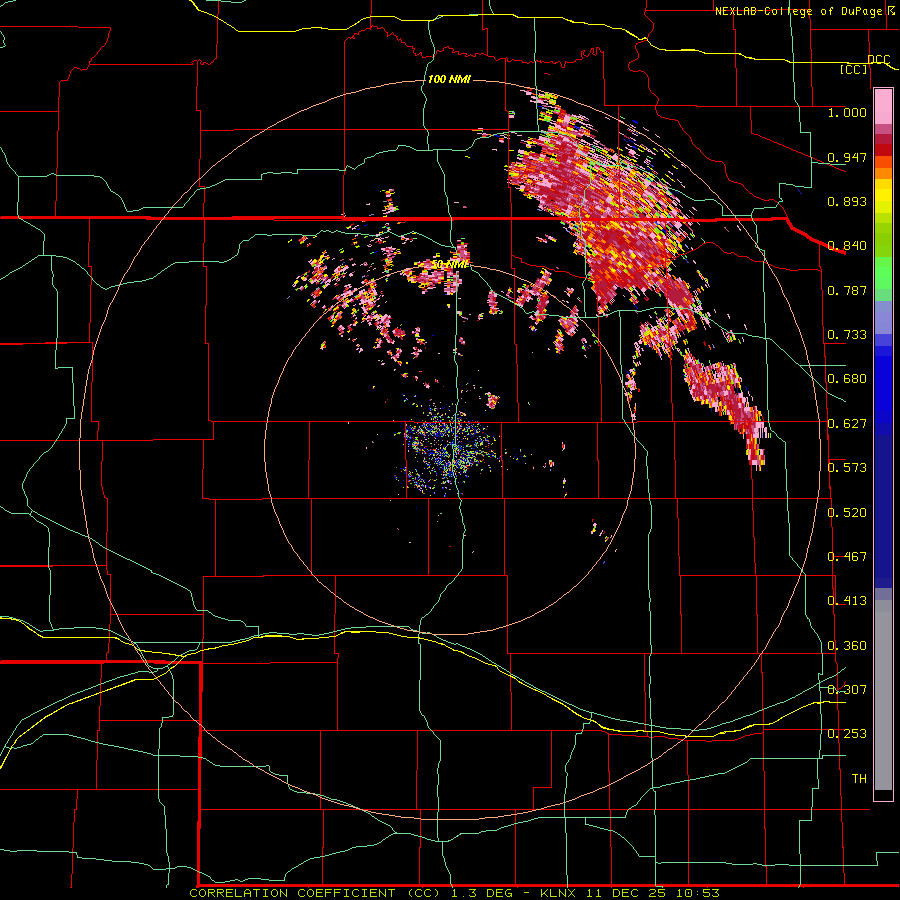
Task: Click the 0.520 legend value
Action: (847, 513)
